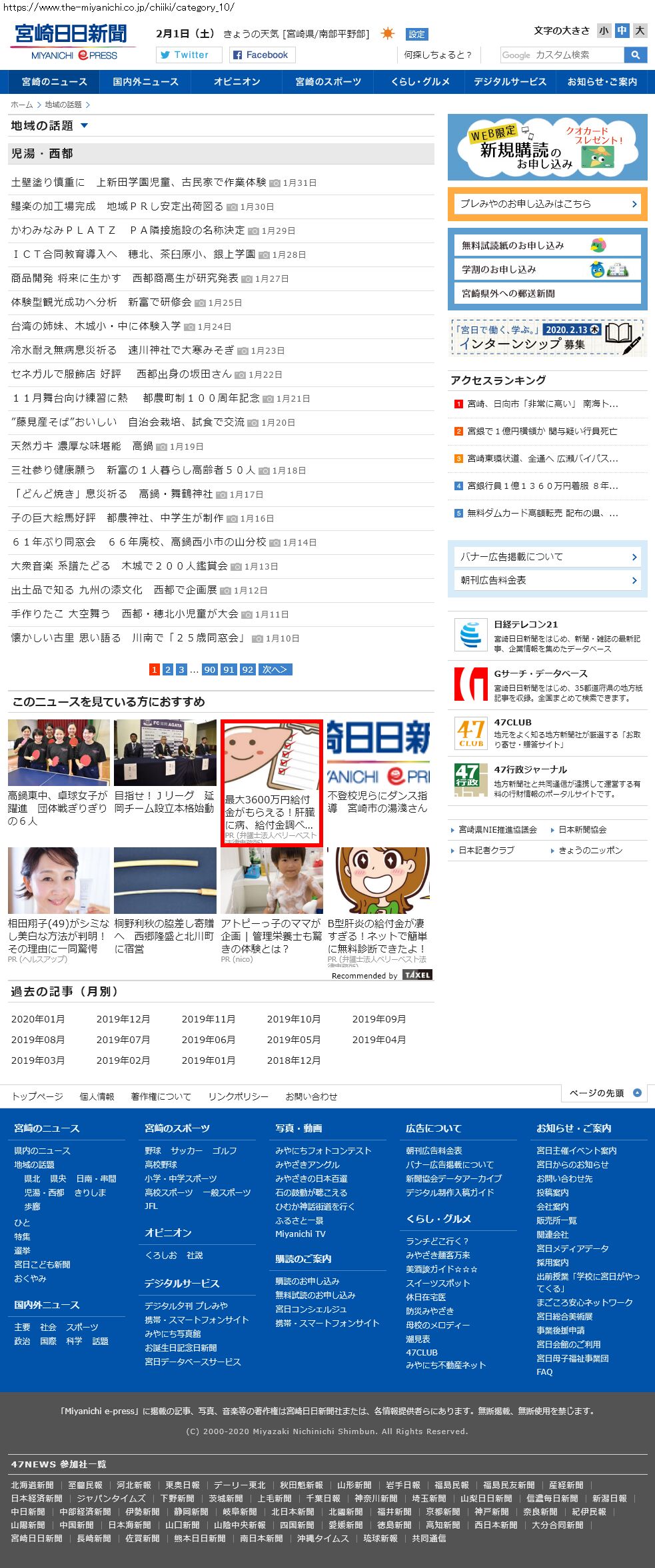Expand バナー広告掲載について link arrow

pyautogui.click(x=634, y=557)
